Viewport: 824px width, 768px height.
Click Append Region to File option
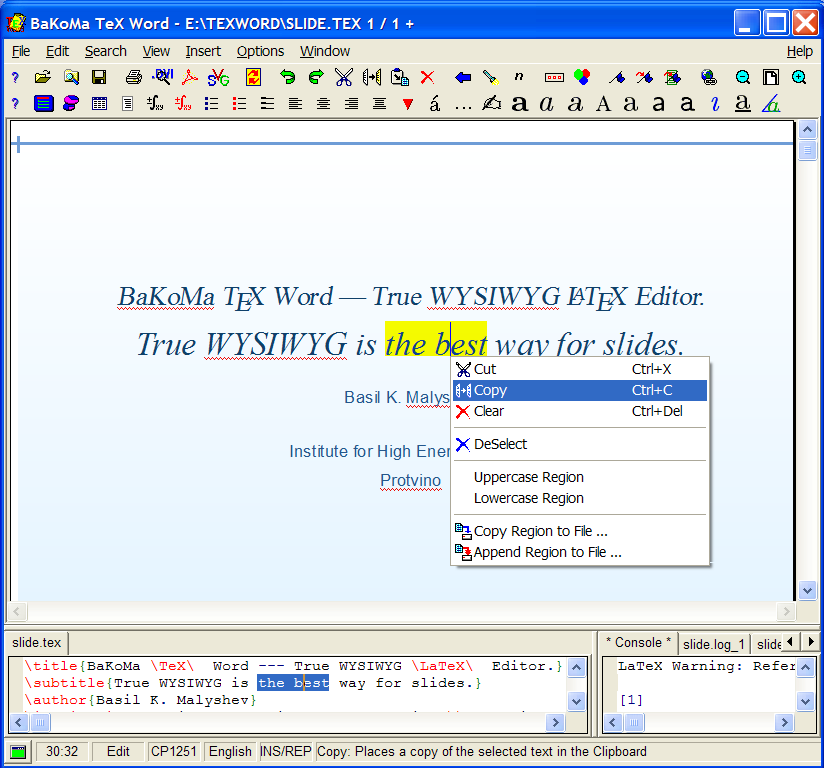point(547,552)
